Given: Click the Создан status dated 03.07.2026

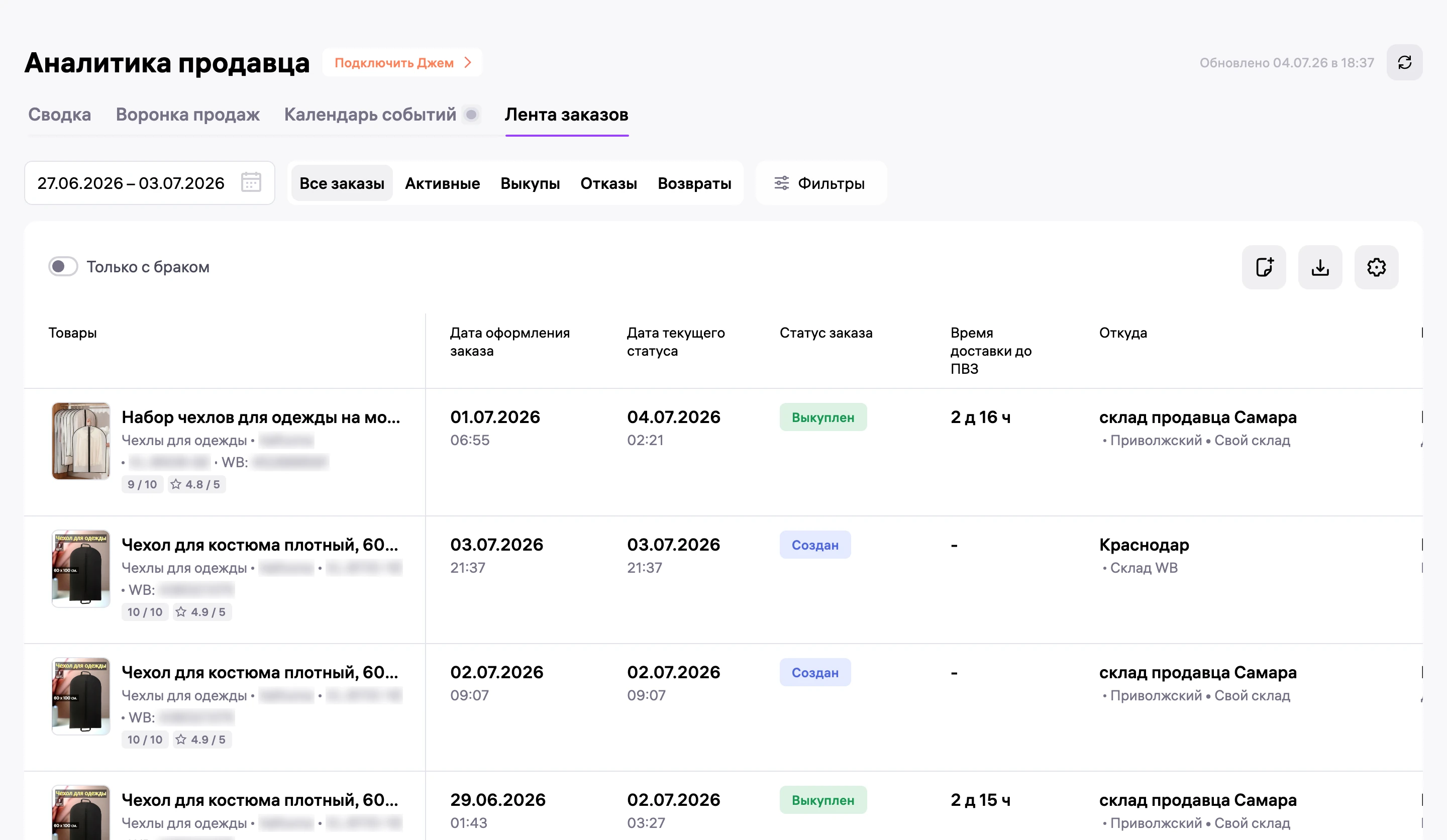Looking at the screenshot, I should point(815,544).
